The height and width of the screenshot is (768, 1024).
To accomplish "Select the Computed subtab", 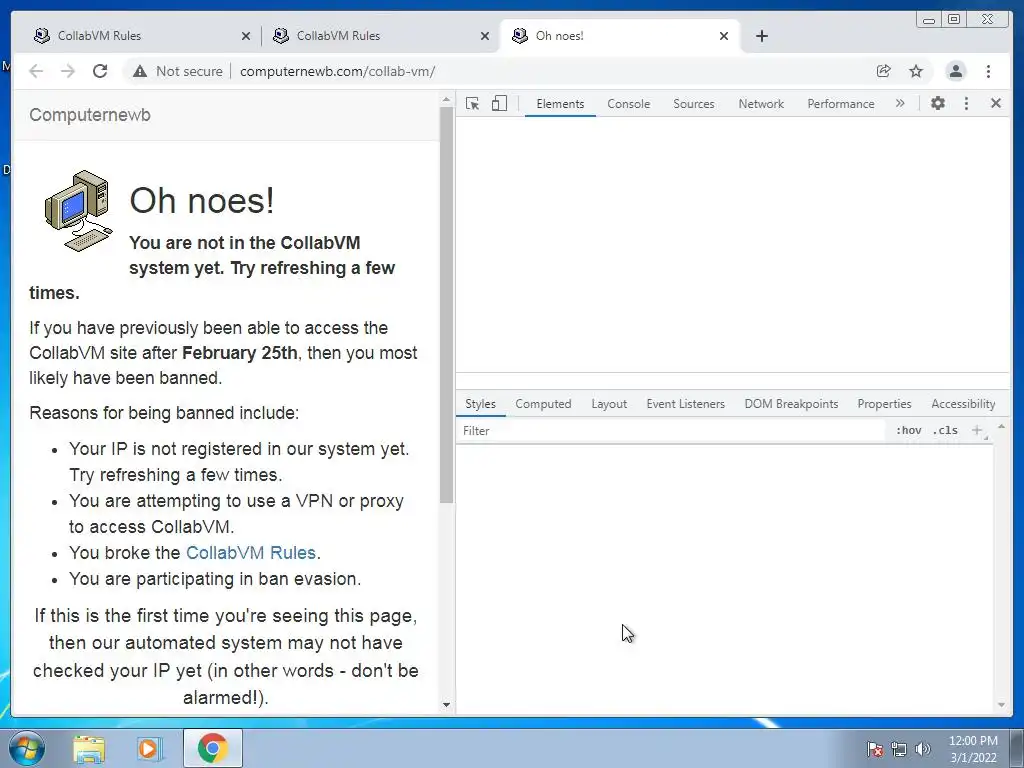I will (543, 404).
